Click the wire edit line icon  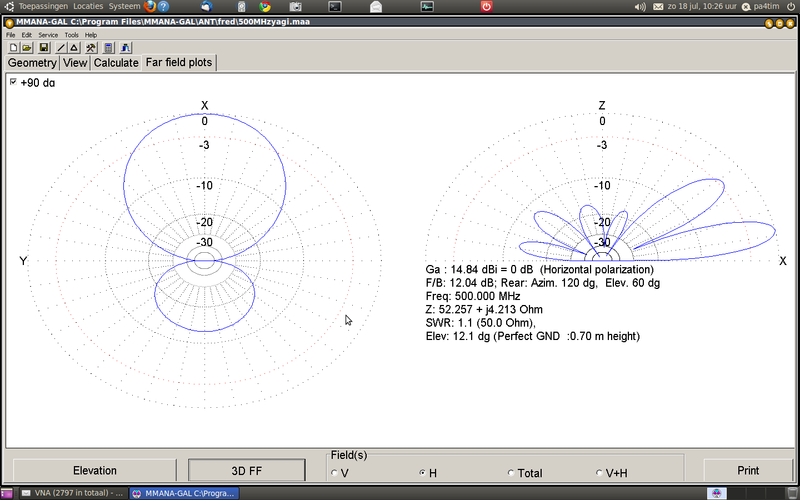click(61, 47)
